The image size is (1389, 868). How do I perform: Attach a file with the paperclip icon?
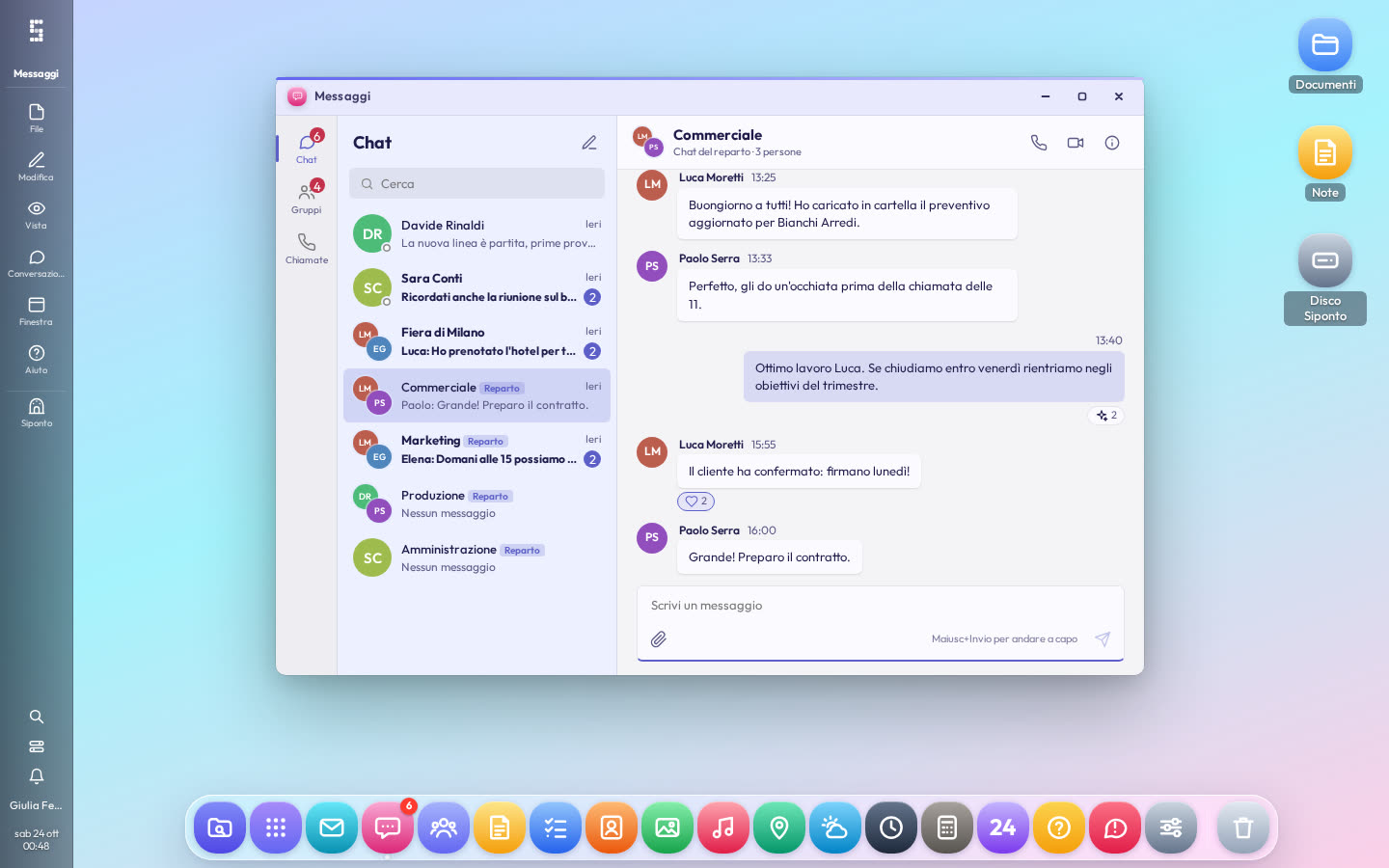coord(659,638)
